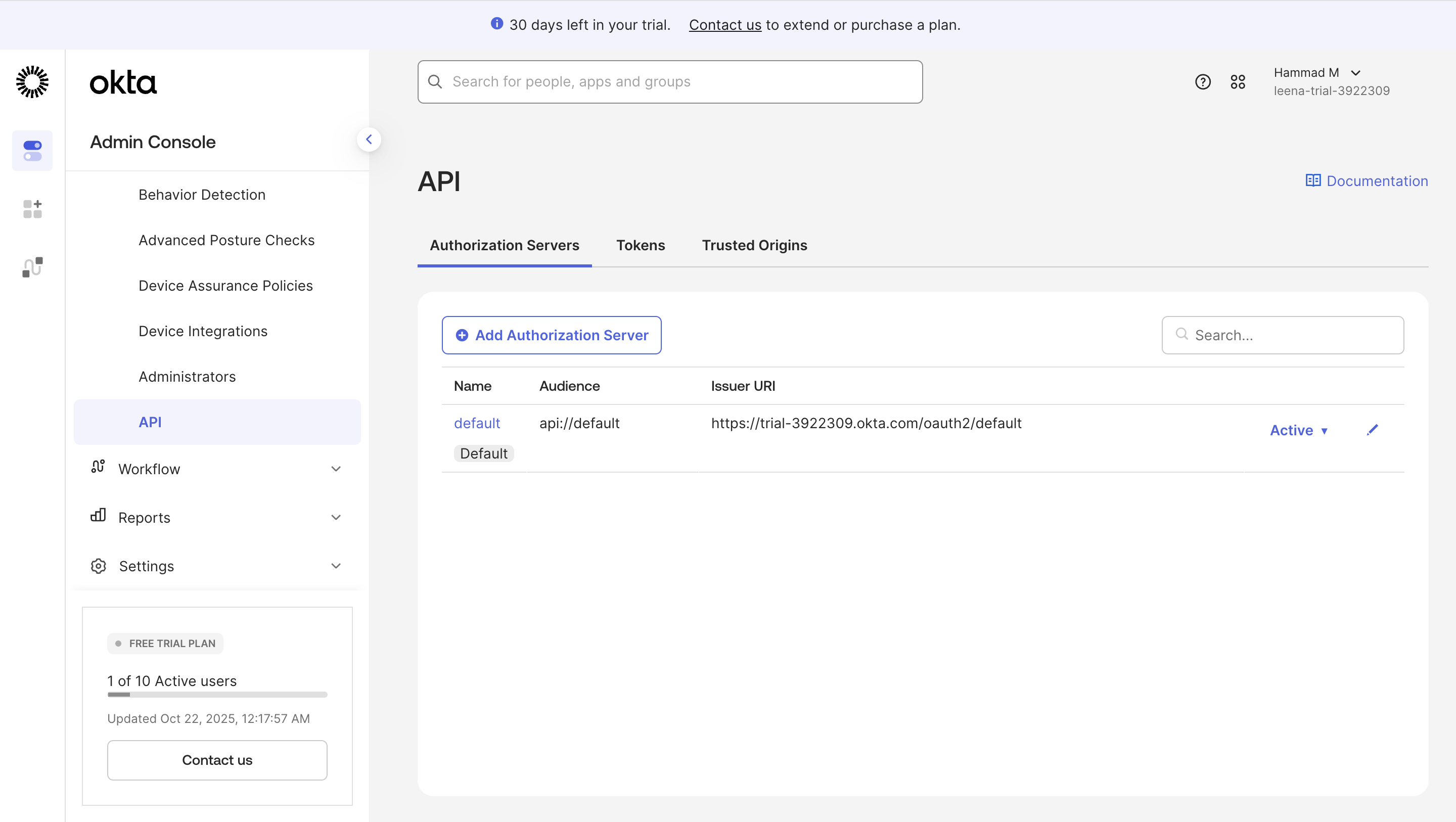
Task: Click the info icon in trial banner
Action: coord(496,24)
